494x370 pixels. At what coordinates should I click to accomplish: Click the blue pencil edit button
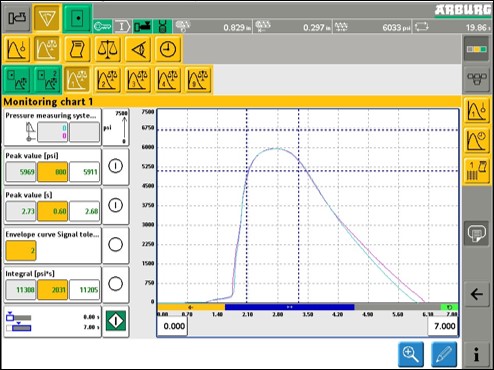pyautogui.click(x=444, y=354)
